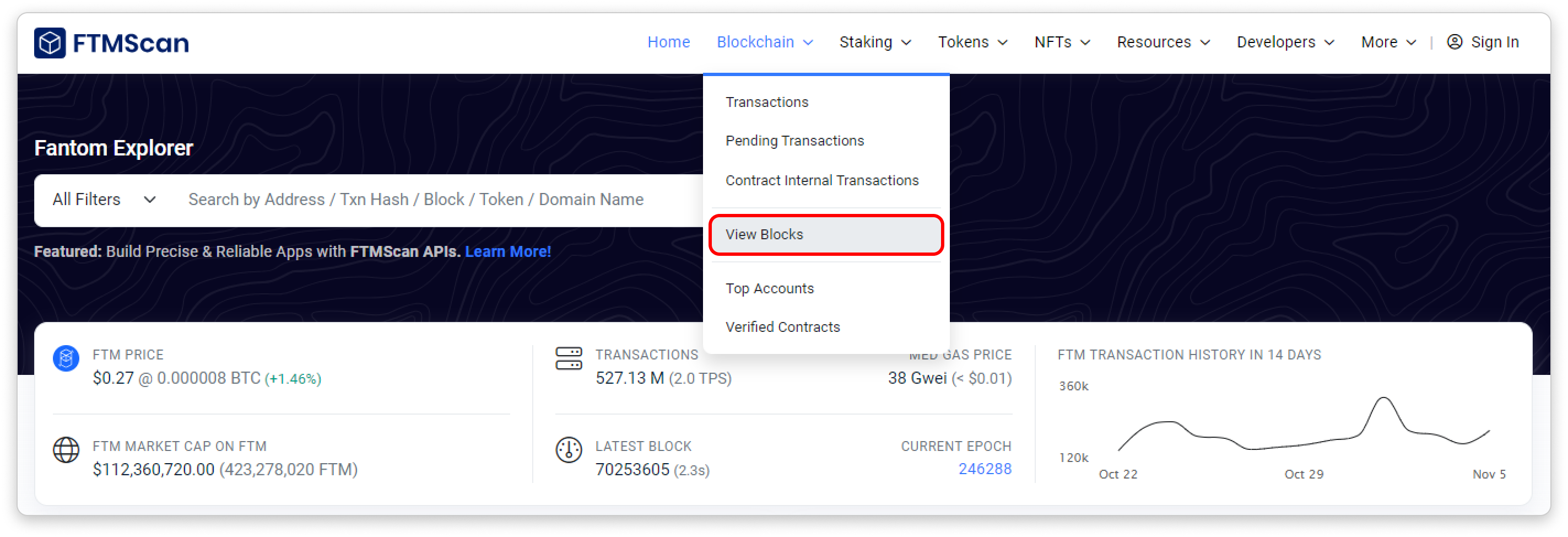This screenshot has width=1568, height=537.
Task: Click the FTM Market Cap globe icon
Action: click(x=66, y=450)
